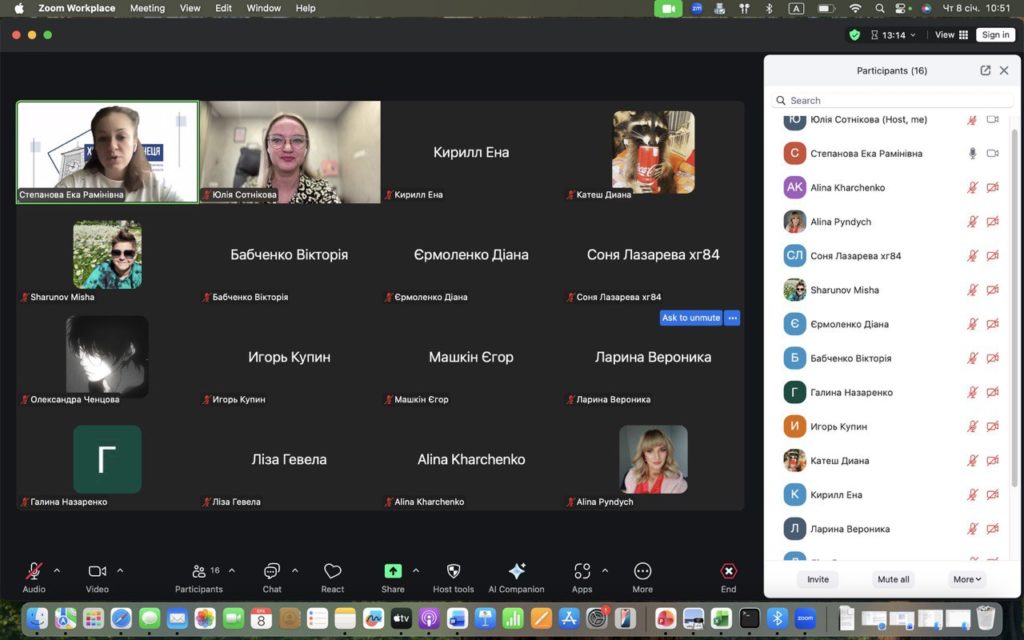The width and height of the screenshot is (1024, 640).
Task: Expand video options arrow beside Video
Action: [120, 571]
